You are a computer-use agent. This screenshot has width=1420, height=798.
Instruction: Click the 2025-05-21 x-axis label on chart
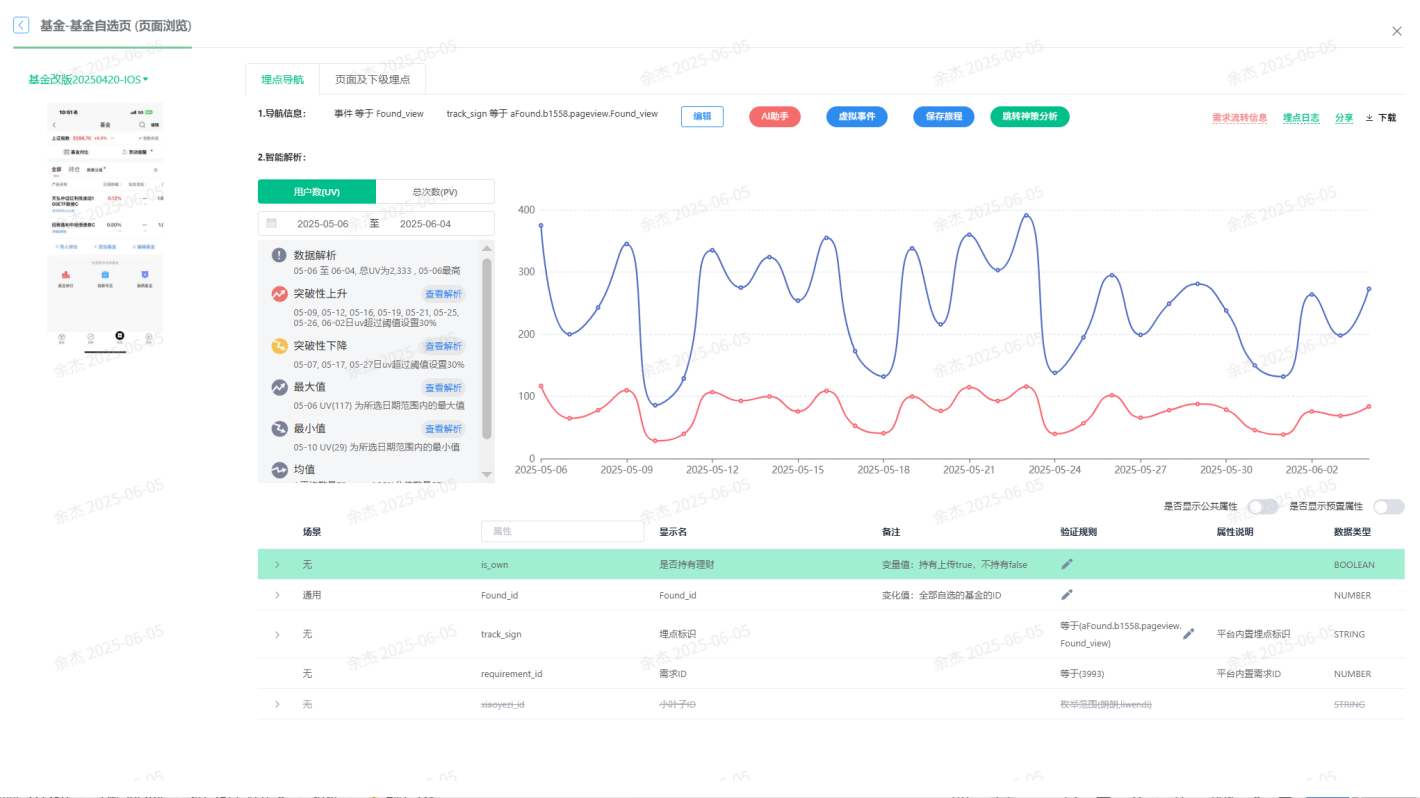968,469
